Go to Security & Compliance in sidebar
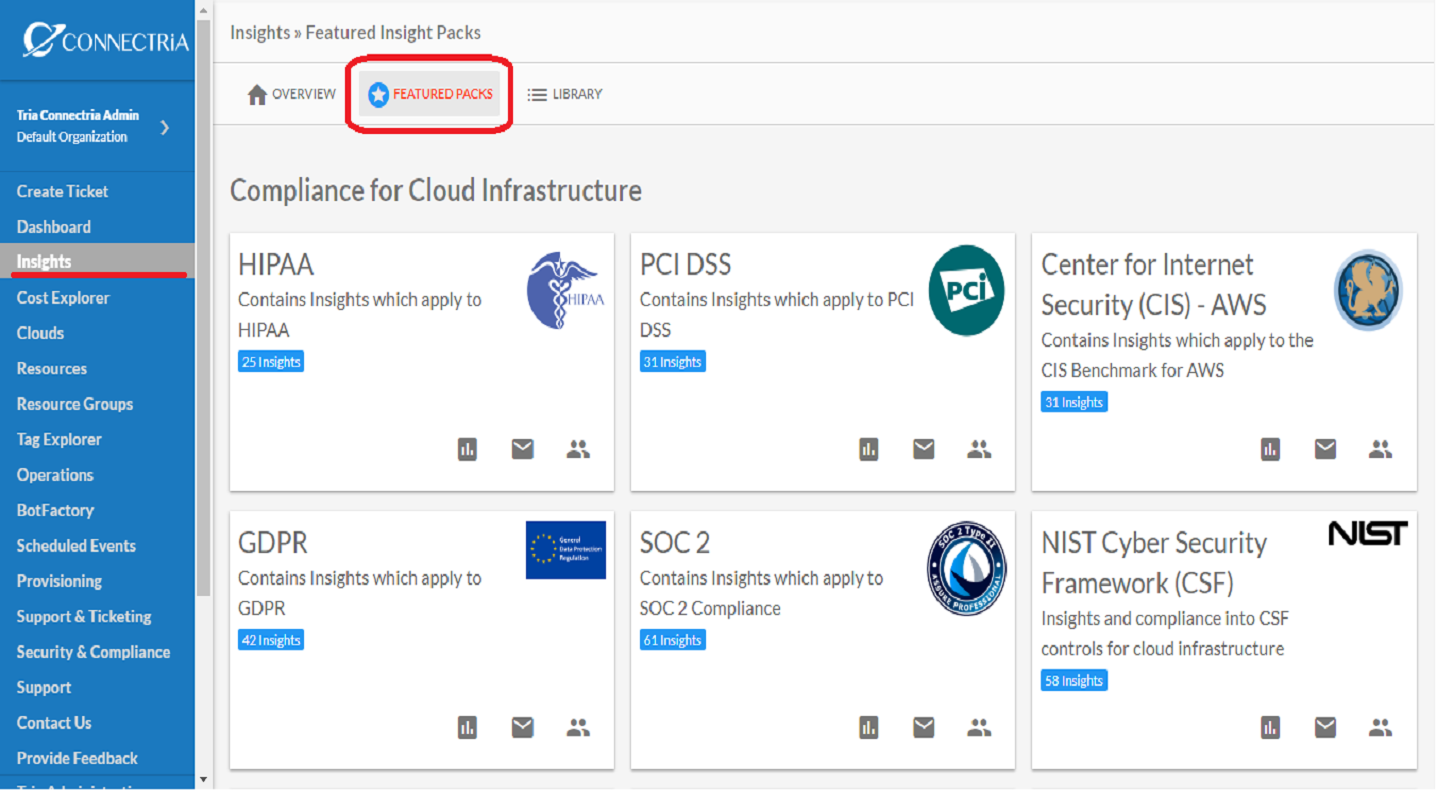 (x=93, y=652)
